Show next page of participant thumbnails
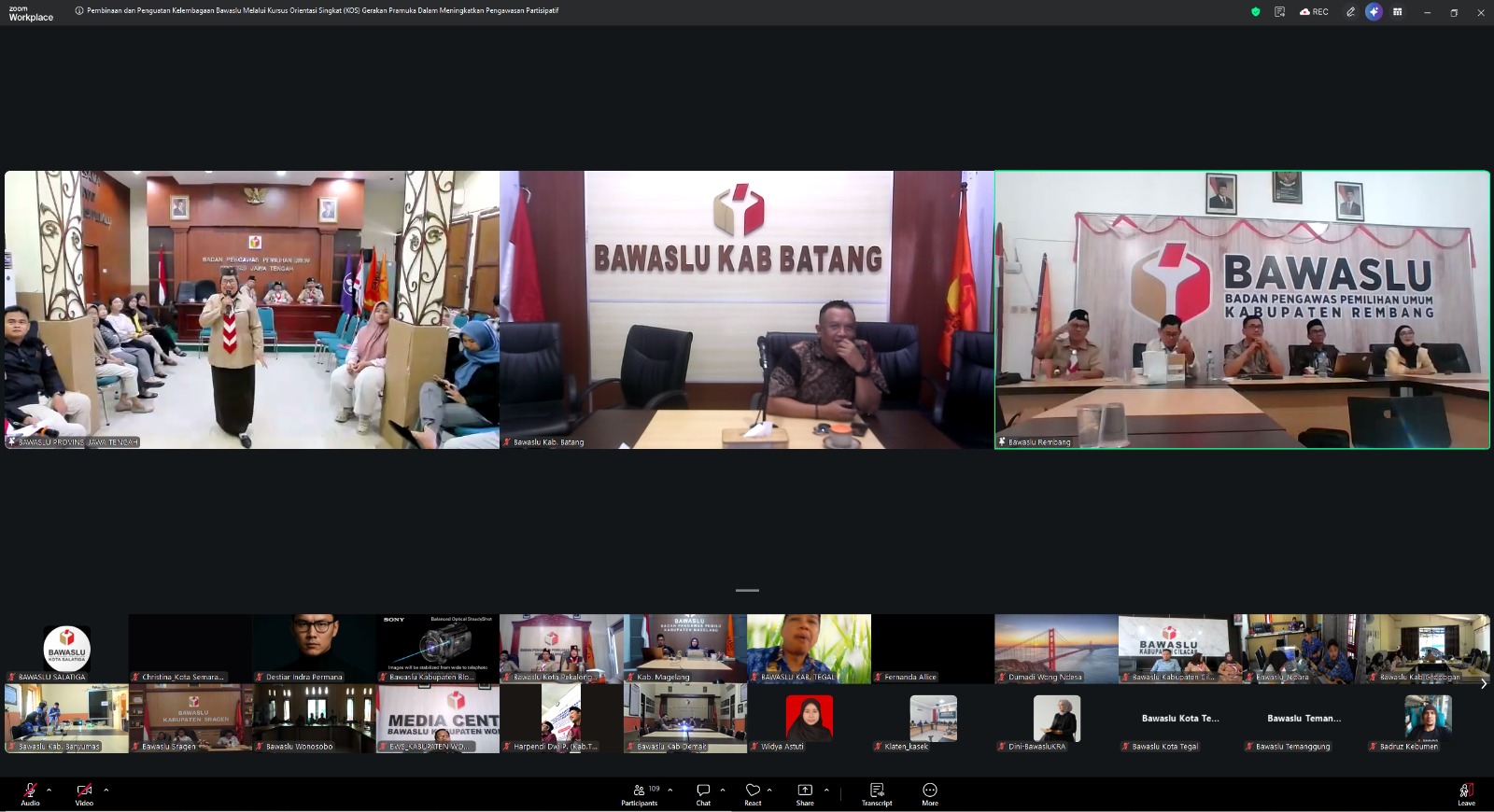This screenshot has height=812, width=1494. tap(1484, 684)
